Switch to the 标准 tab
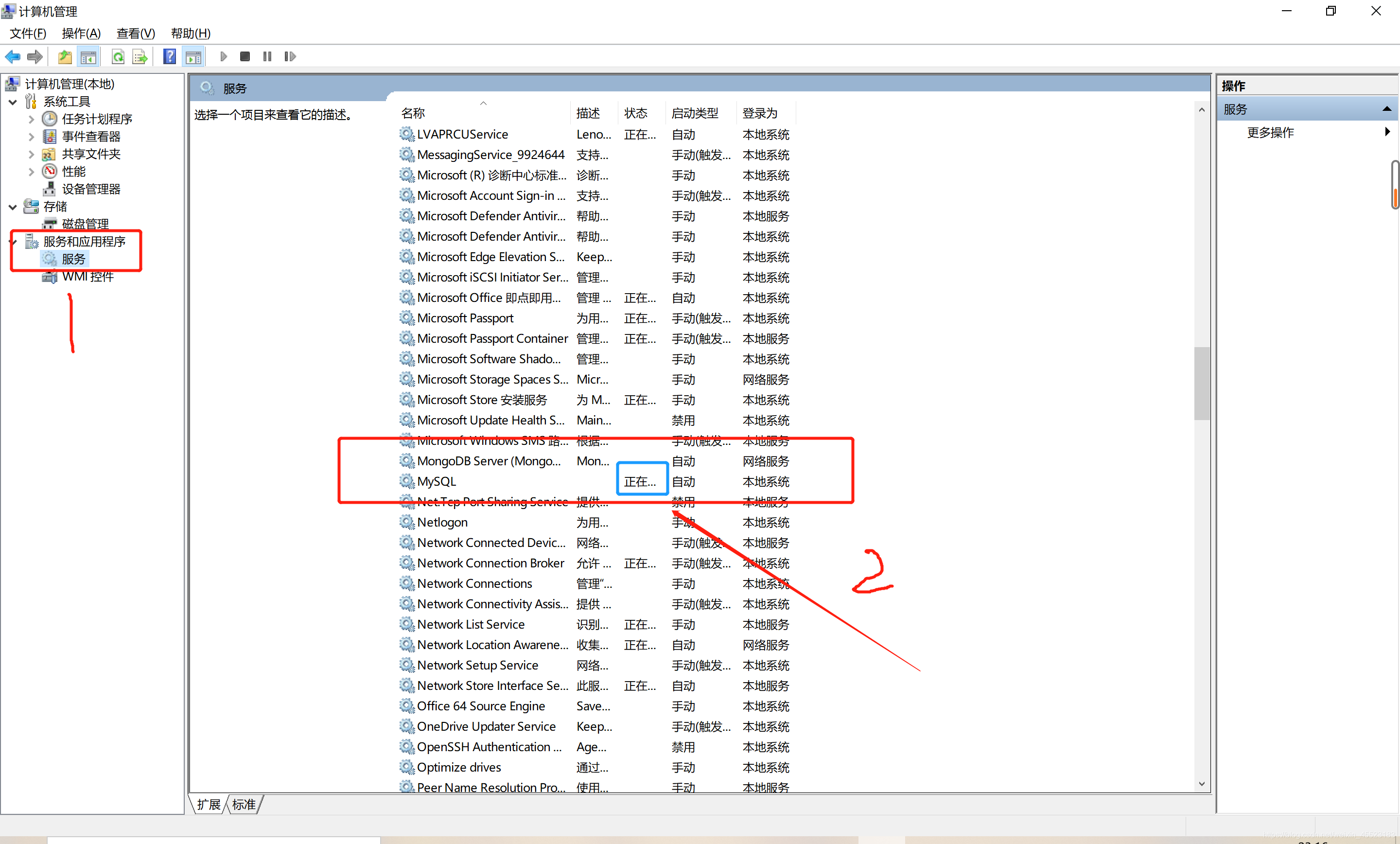The height and width of the screenshot is (844, 1400). point(245,804)
